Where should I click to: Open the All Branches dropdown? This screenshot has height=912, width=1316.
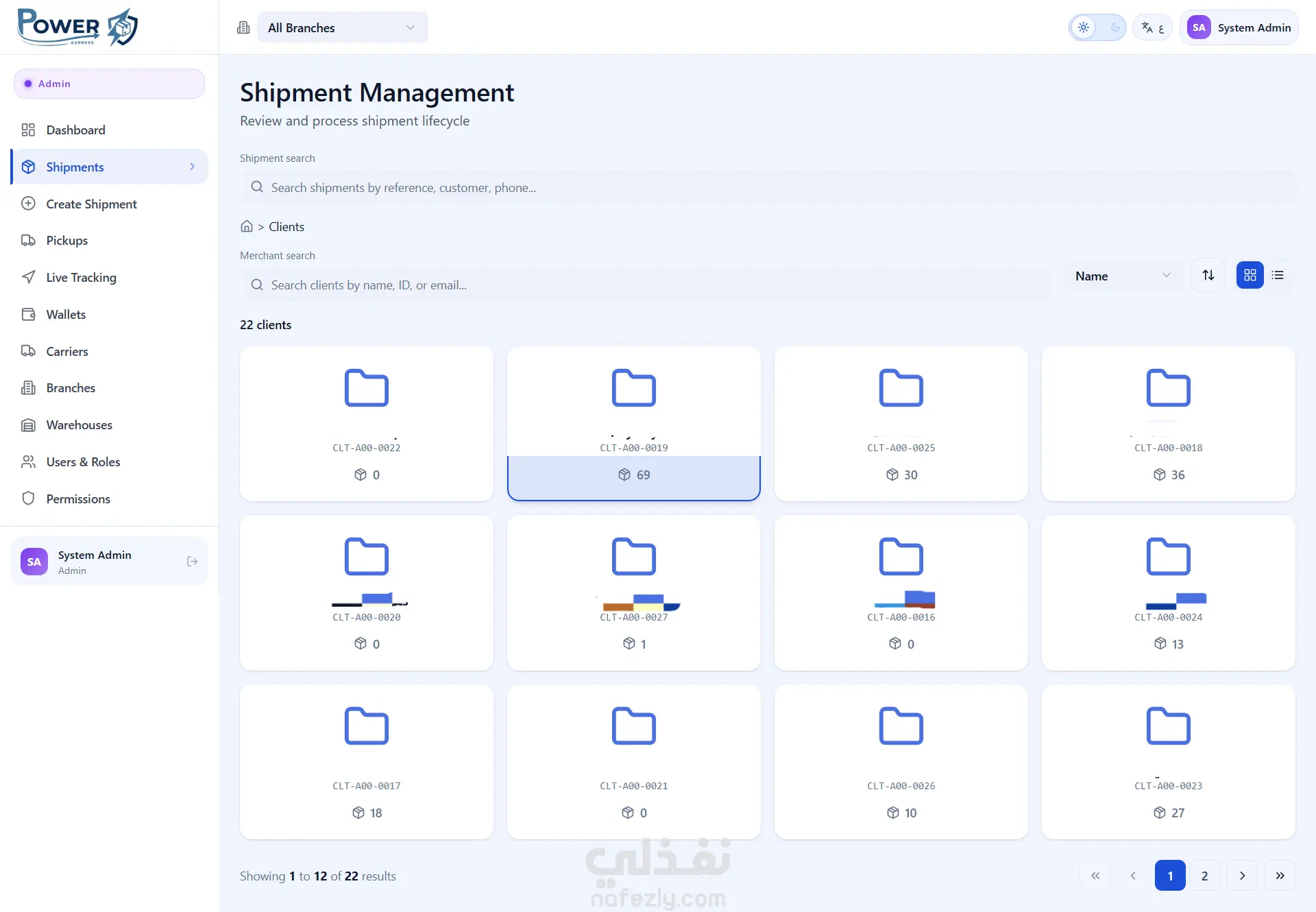tap(342, 27)
